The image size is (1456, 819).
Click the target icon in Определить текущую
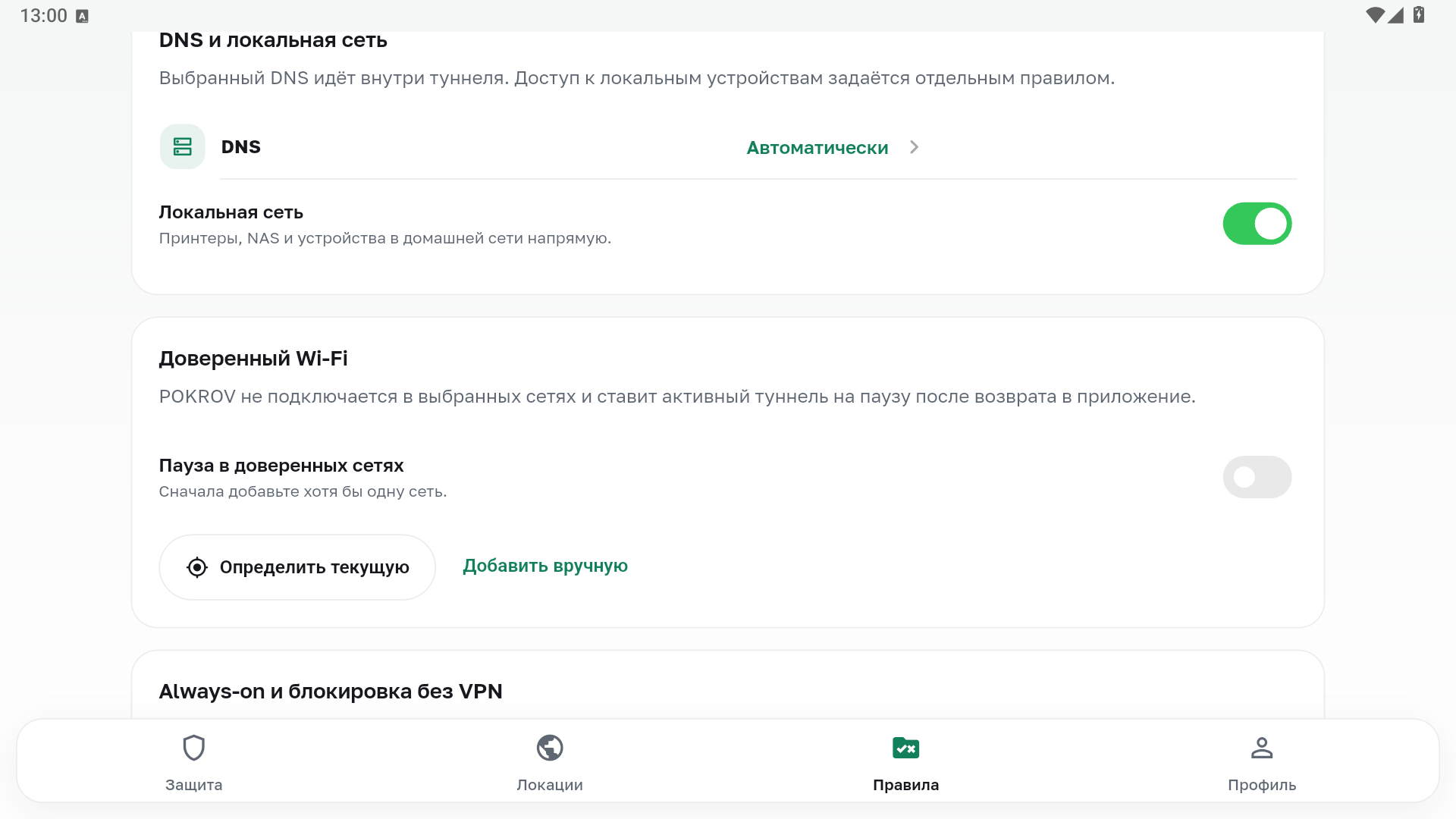197,567
